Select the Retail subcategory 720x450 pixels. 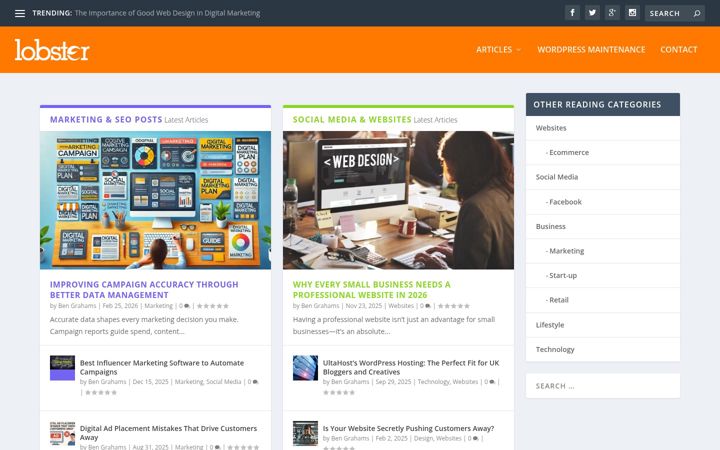pos(557,300)
